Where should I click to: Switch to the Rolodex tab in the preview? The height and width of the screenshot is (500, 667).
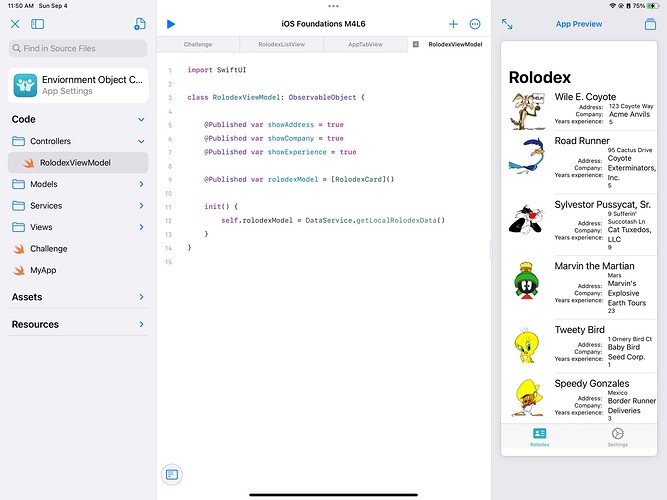(539, 437)
